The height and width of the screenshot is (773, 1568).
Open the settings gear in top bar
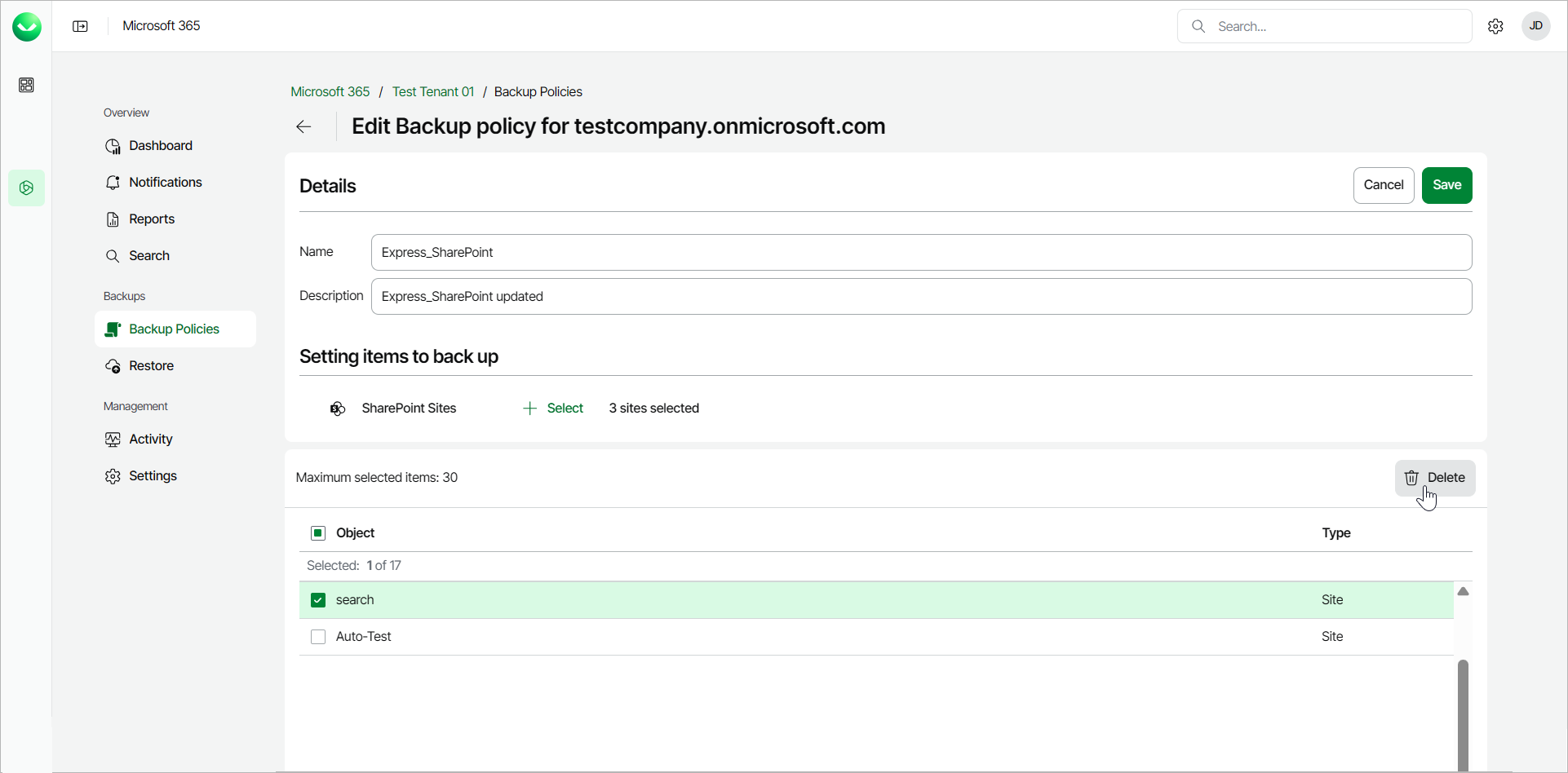tap(1495, 26)
